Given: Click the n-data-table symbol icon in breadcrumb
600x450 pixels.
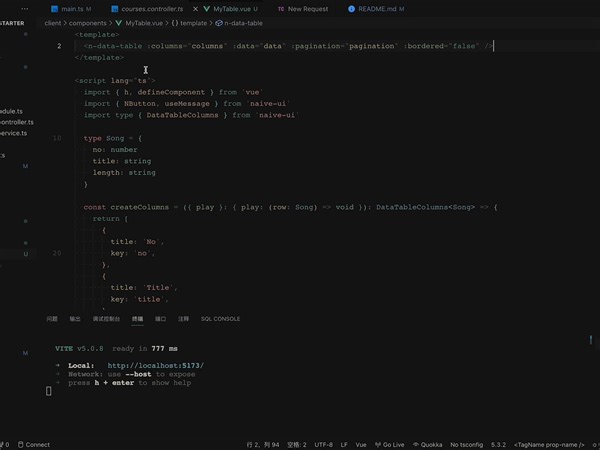Looking at the screenshot, I should click(219, 23).
